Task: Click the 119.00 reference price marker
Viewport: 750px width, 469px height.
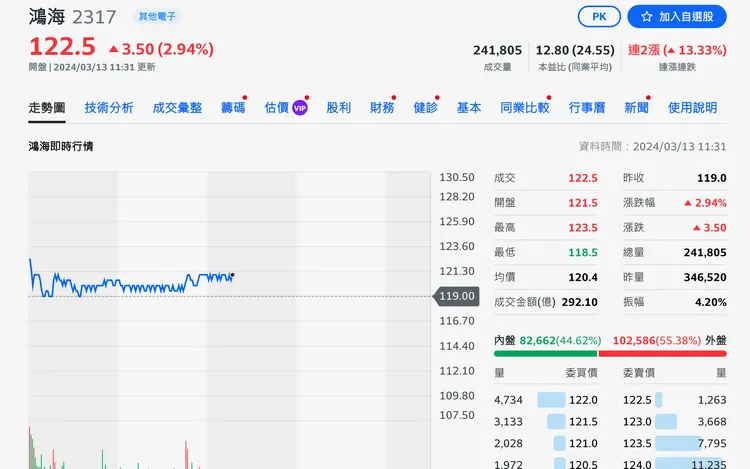Action: coord(456,296)
